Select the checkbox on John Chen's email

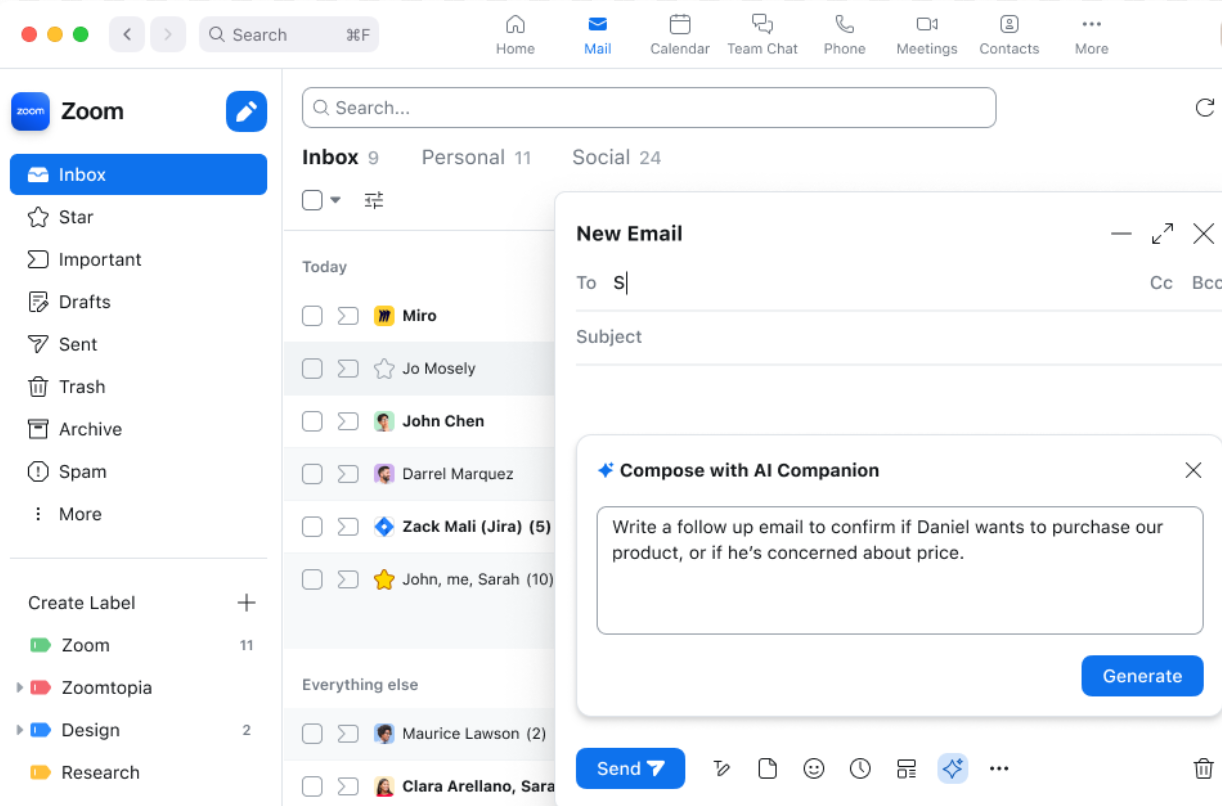[x=311, y=421]
